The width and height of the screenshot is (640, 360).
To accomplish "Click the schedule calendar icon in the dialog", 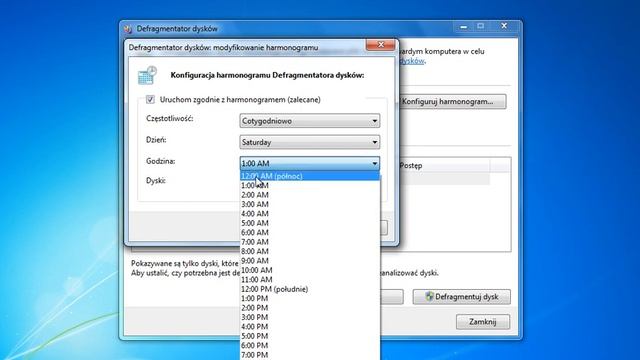I will tap(147, 75).
